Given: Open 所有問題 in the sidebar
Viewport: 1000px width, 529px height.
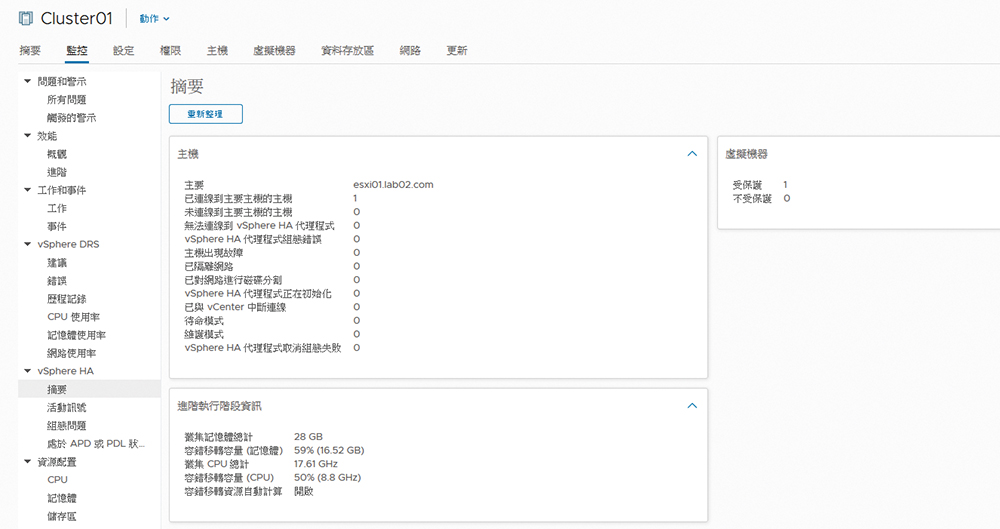Looking at the screenshot, I should click(x=66, y=100).
